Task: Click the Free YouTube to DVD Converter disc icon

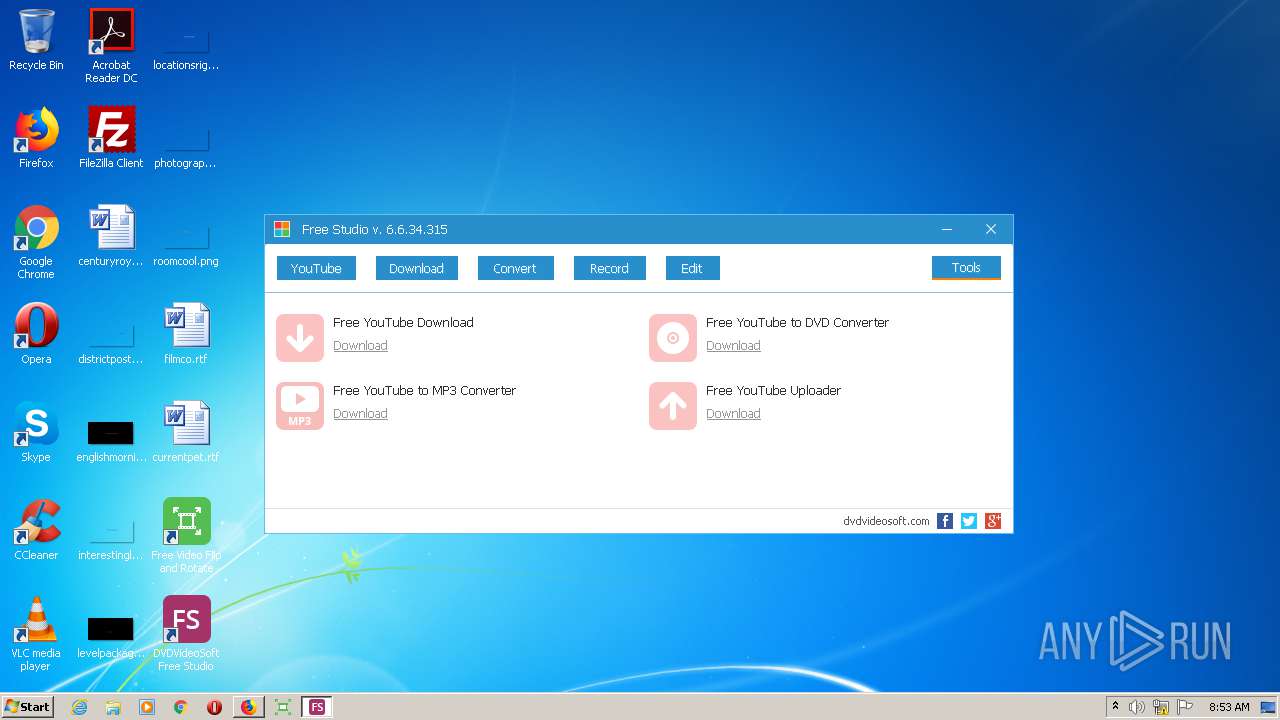Action: (x=673, y=338)
